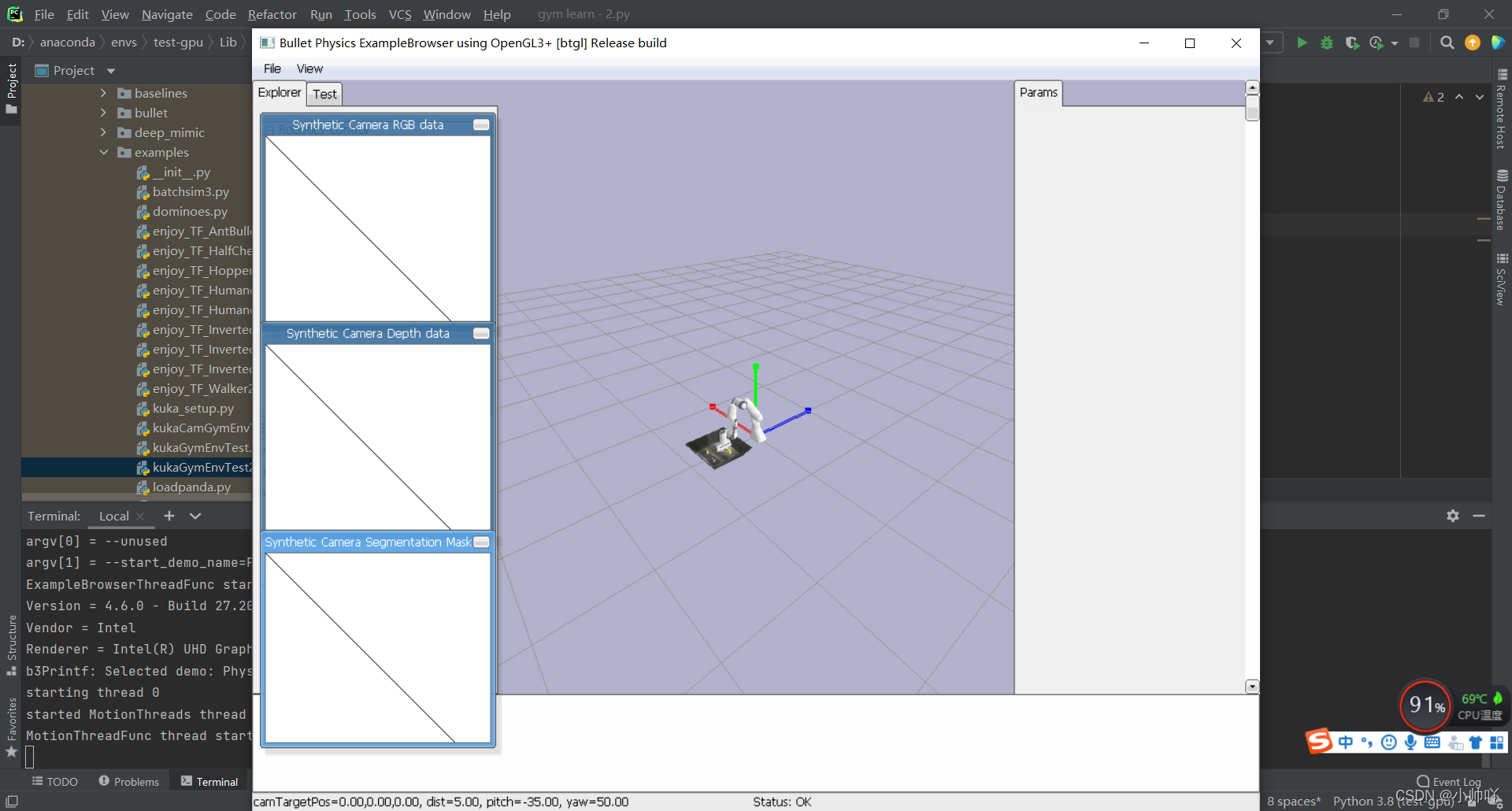1512x811 pixels.
Task: Click the Kuka robot arm in 3D view
Action: [x=745, y=419]
